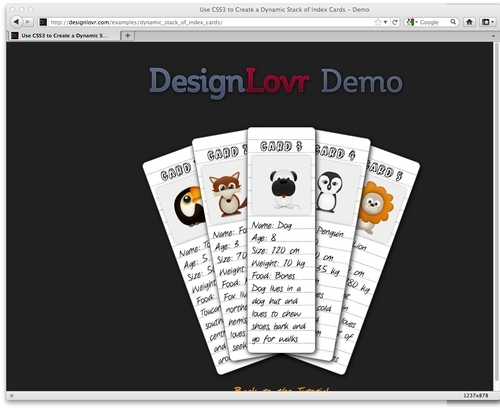Click the 'Back to the Tutorial' link
Screen dimensions: 500x409
tap(282, 389)
